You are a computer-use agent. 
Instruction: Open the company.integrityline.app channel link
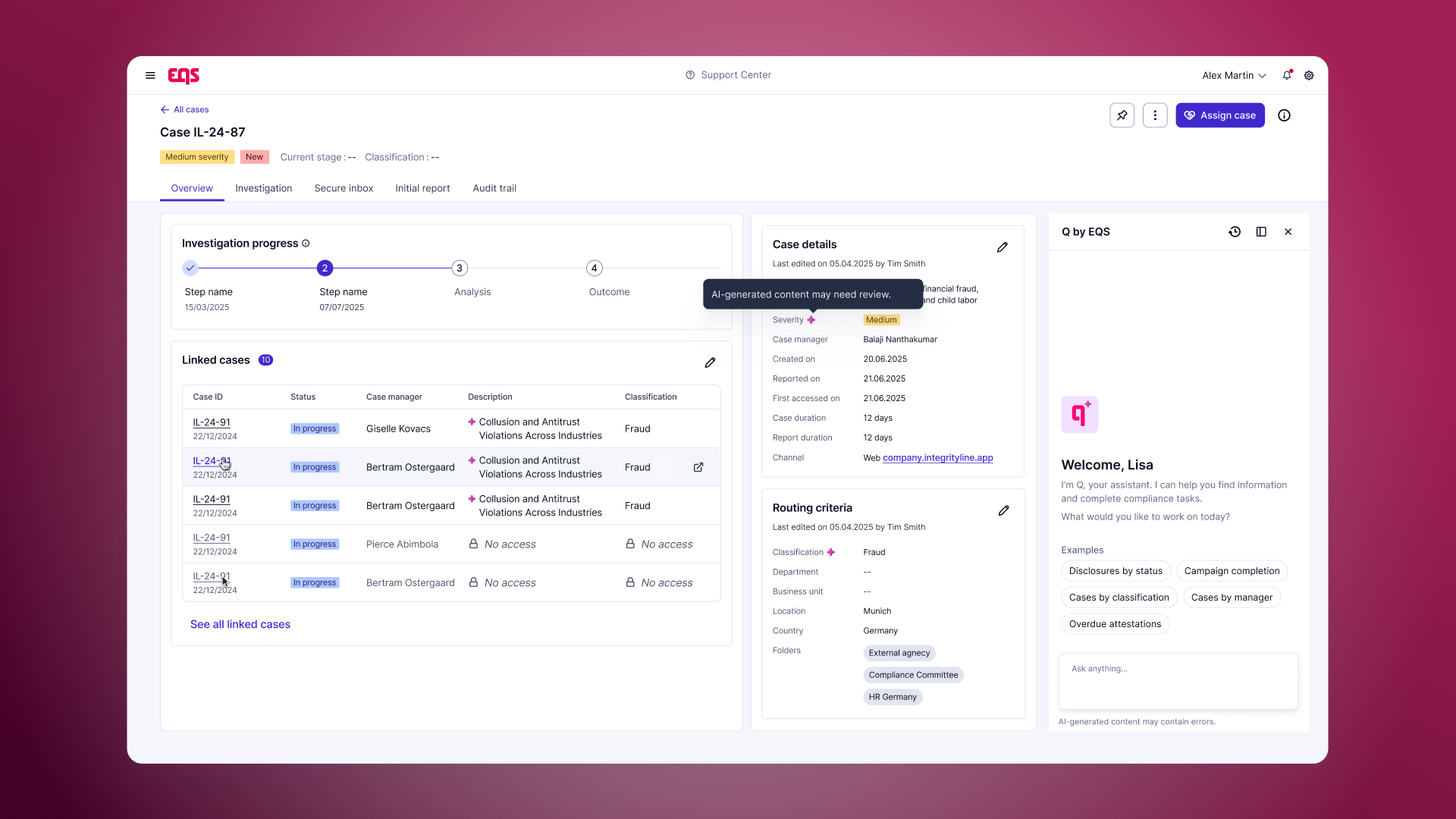(x=937, y=457)
